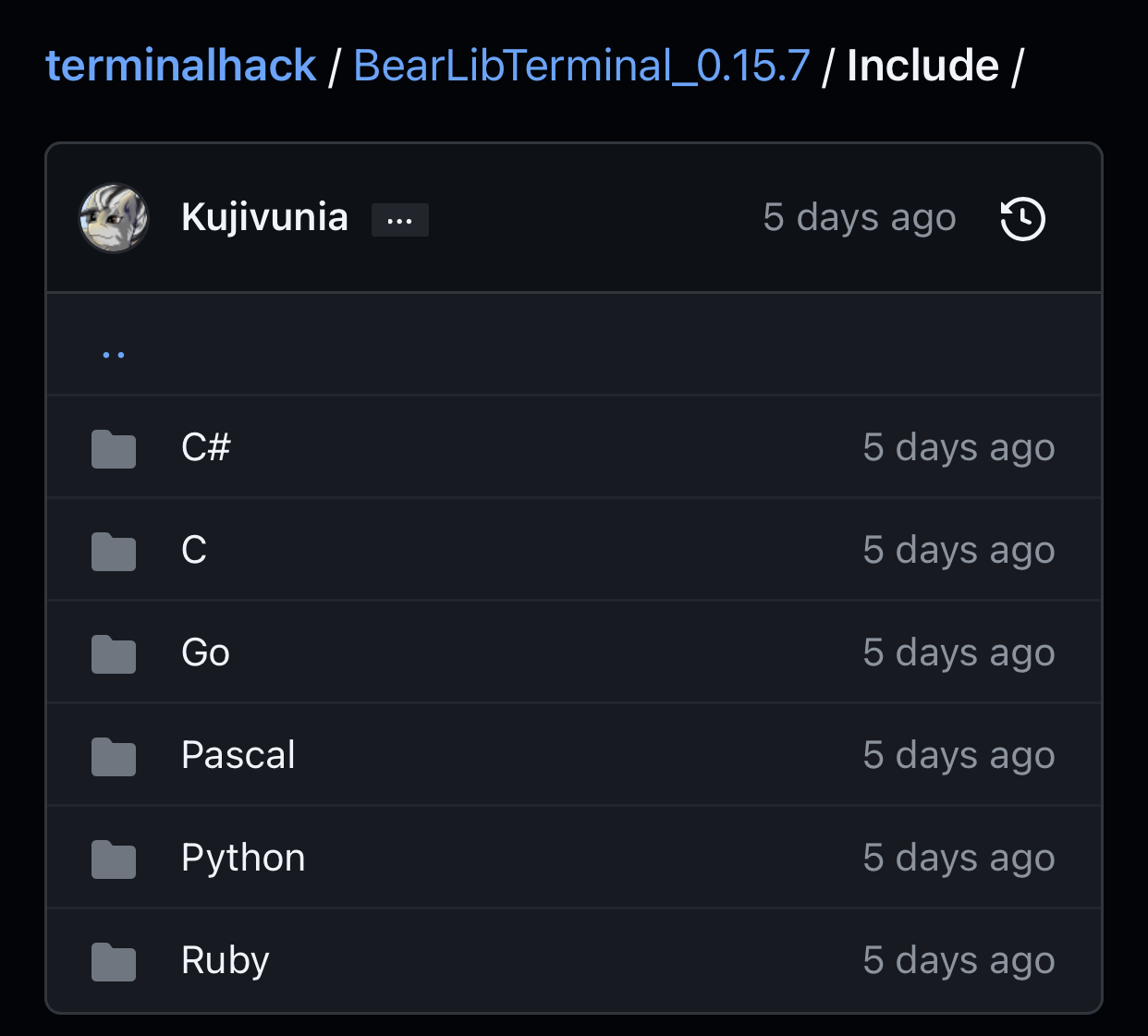This screenshot has height=1036, width=1148.
Task: Click the Go folder icon
Action: pos(114,654)
